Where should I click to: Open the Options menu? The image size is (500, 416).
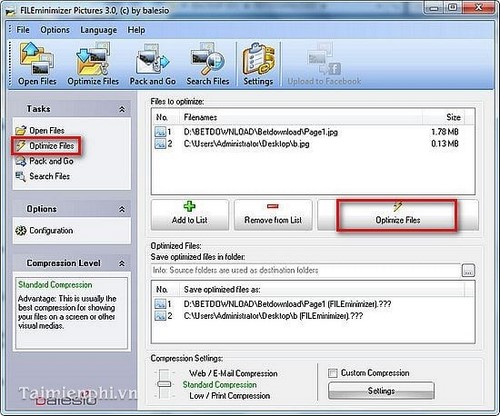click(55, 30)
